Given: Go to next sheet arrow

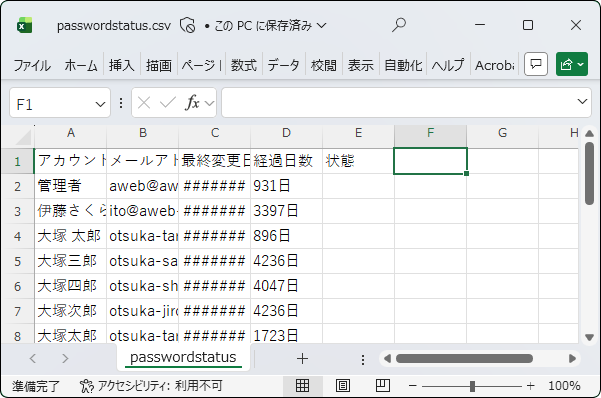Looking at the screenshot, I should 65,359.
